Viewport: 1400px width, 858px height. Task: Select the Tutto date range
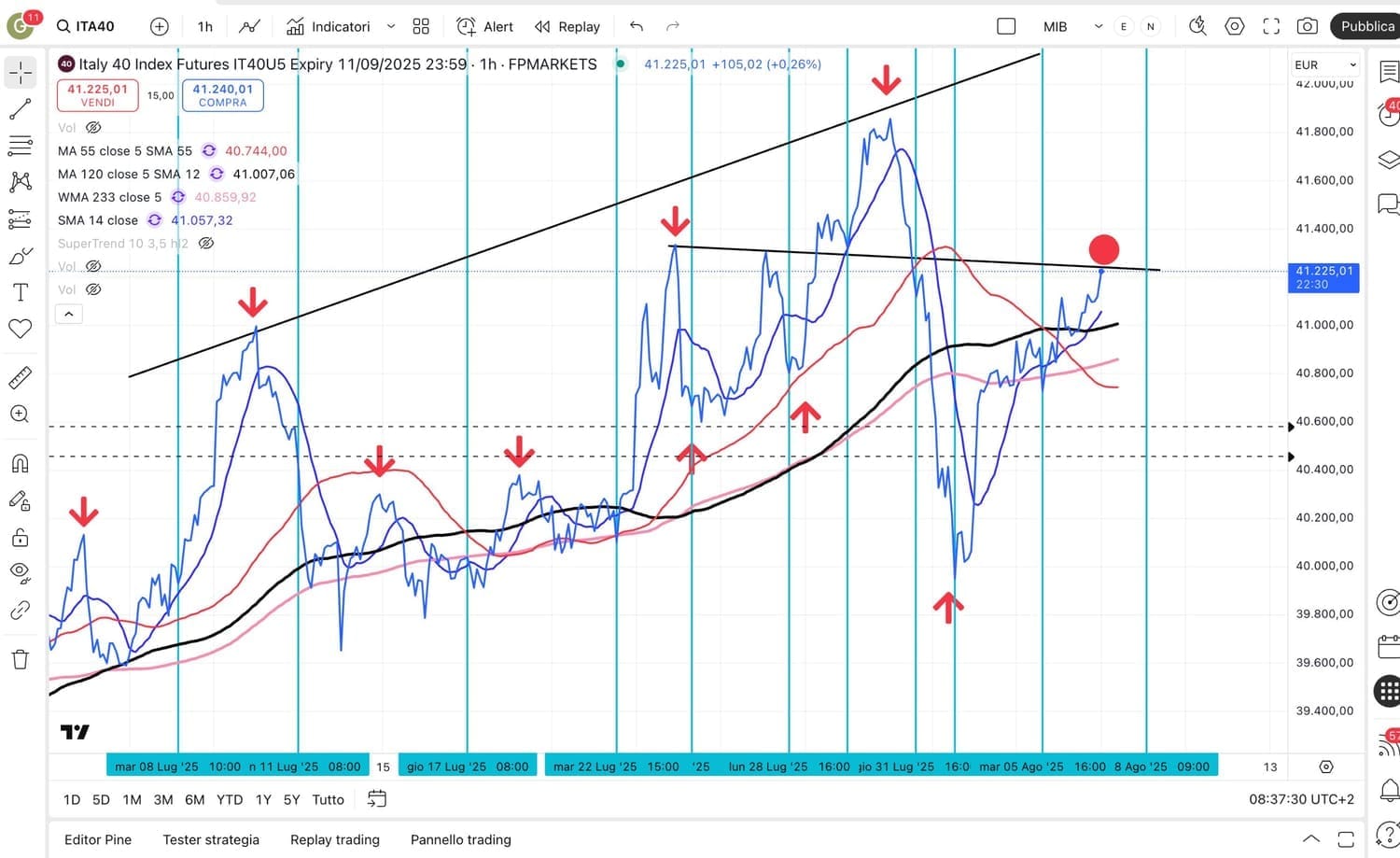pos(328,799)
